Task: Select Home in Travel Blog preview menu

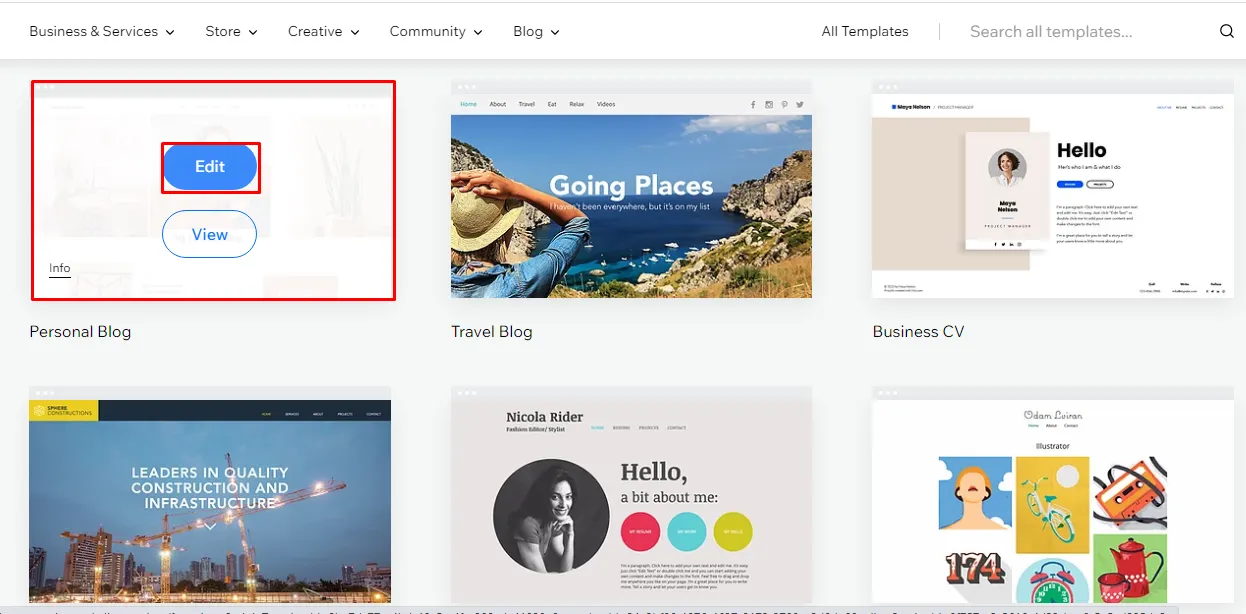Action: pos(468,104)
